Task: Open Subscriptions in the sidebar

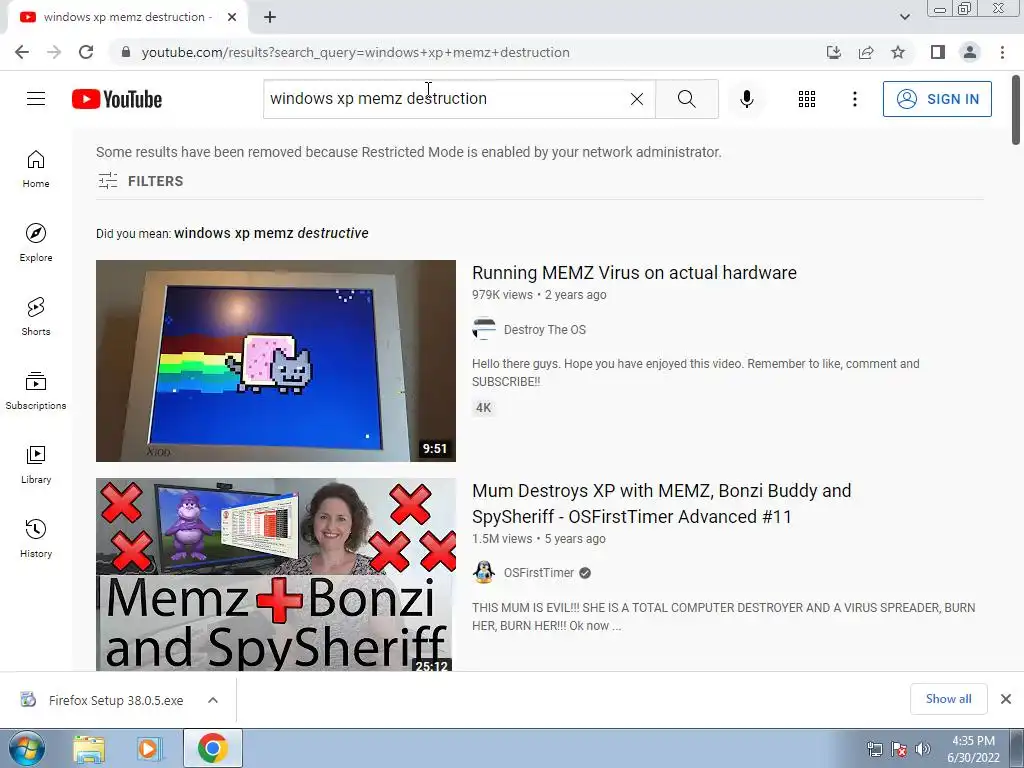Action: (x=36, y=391)
